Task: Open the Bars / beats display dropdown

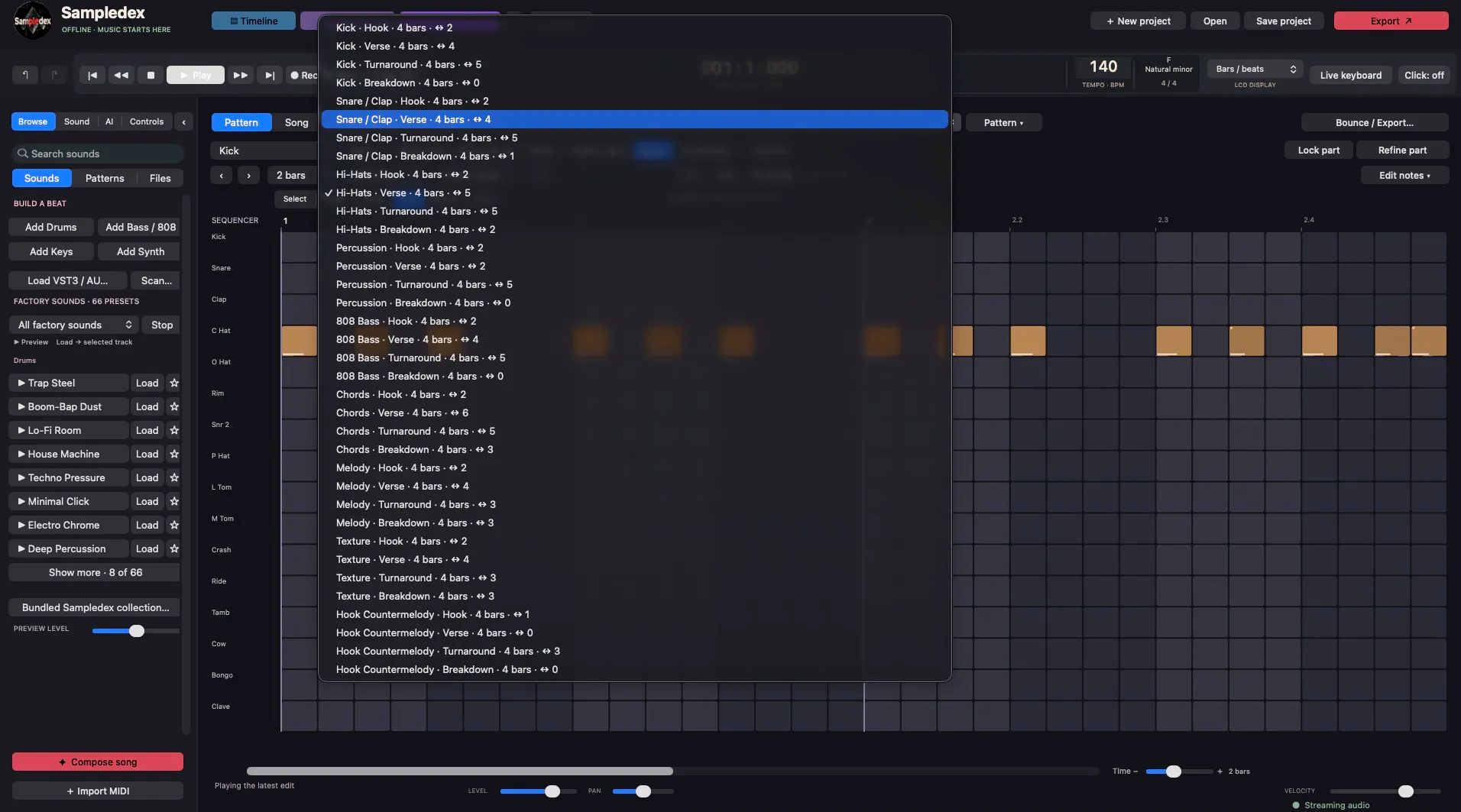Action: pos(1255,69)
